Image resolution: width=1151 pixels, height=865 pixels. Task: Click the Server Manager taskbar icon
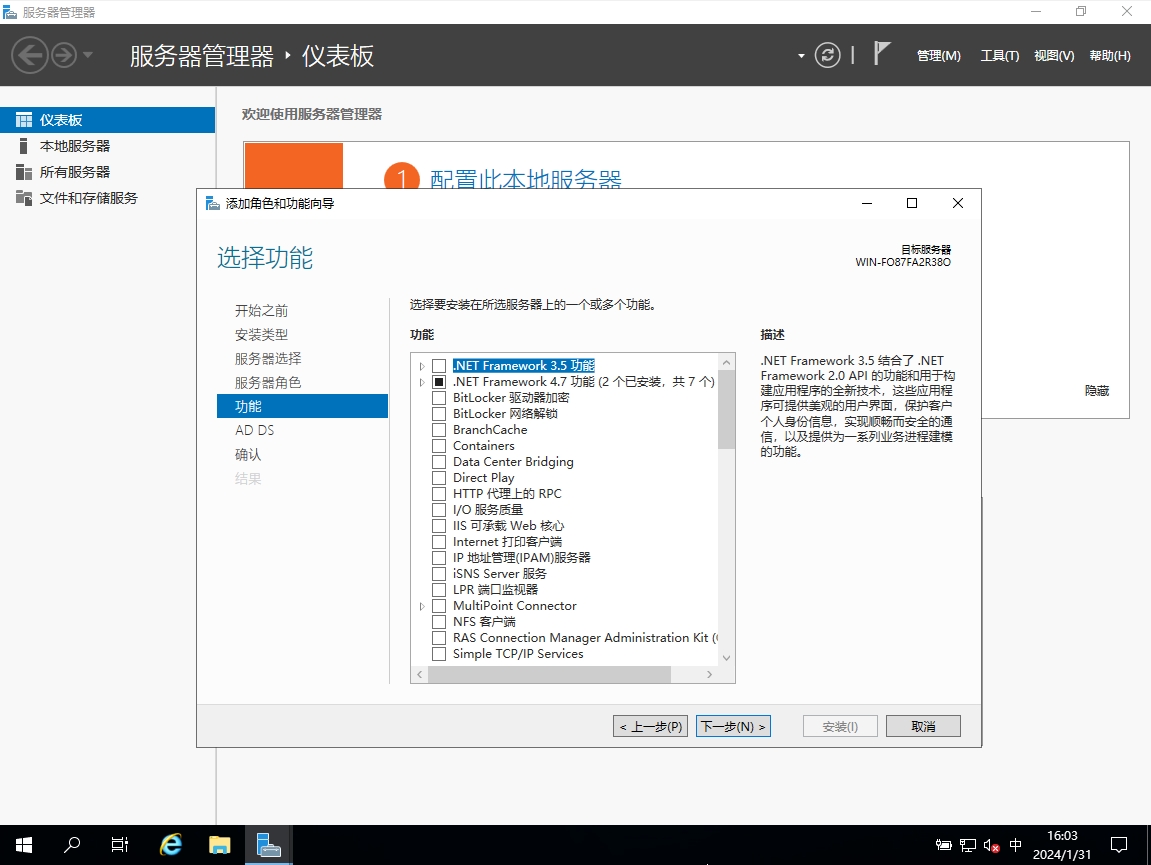[x=268, y=845]
